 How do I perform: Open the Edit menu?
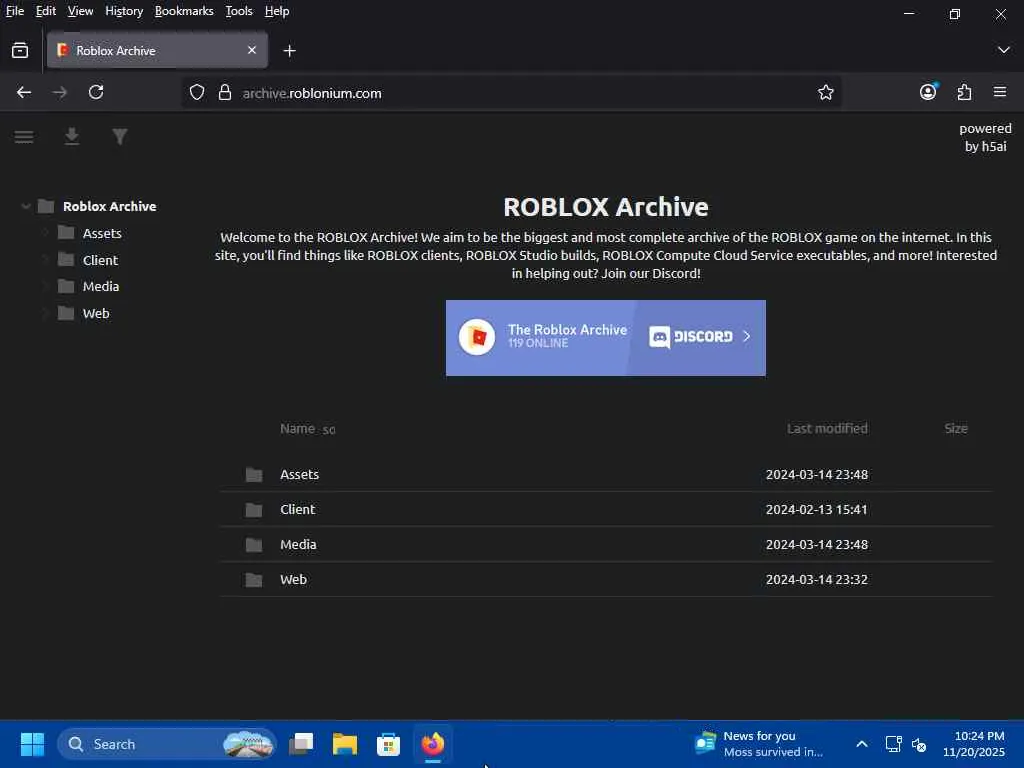46,11
